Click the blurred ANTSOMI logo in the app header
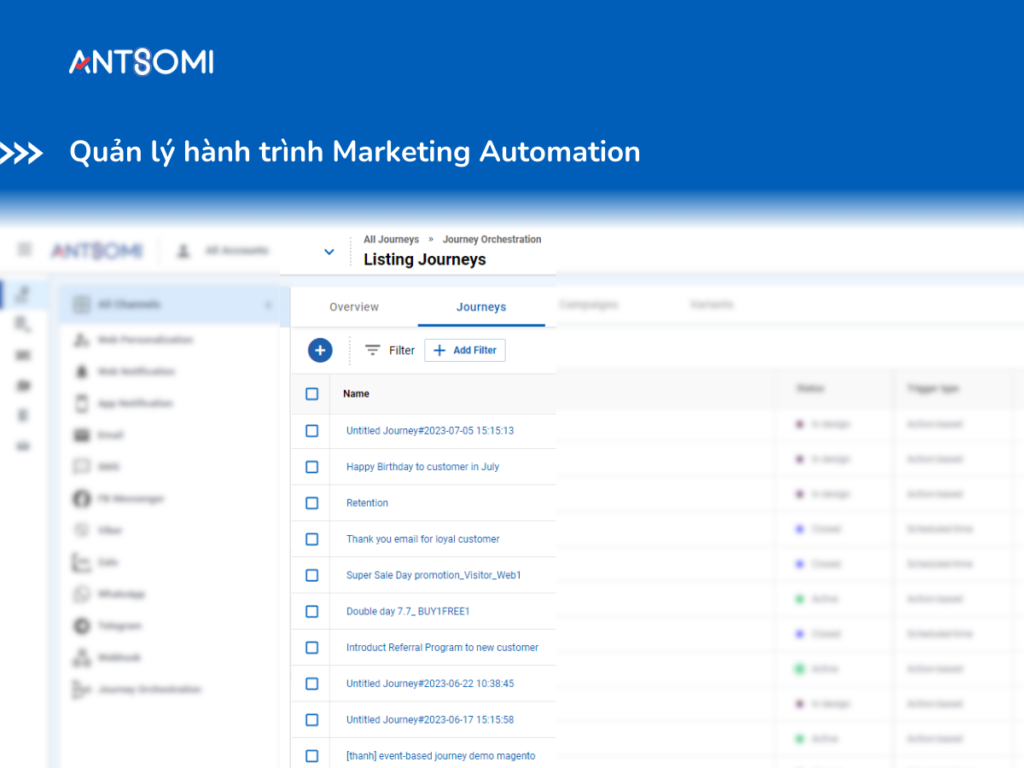This screenshot has width=1024, height=768. point(97,250)
